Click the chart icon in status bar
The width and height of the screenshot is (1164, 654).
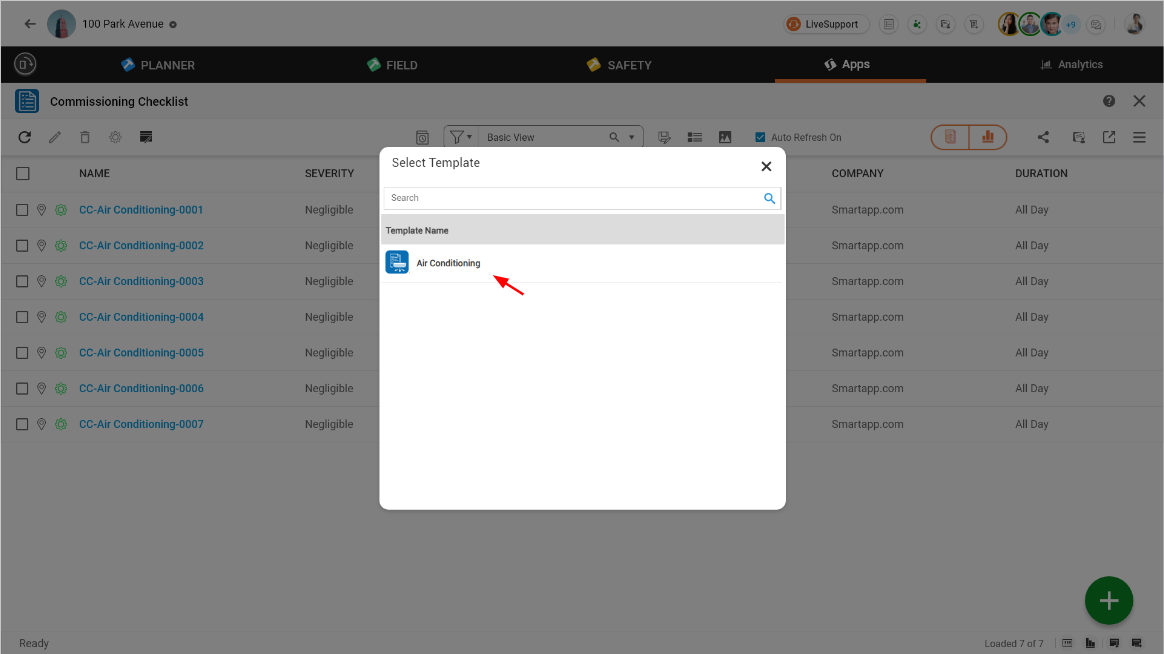pos(1090,643)
